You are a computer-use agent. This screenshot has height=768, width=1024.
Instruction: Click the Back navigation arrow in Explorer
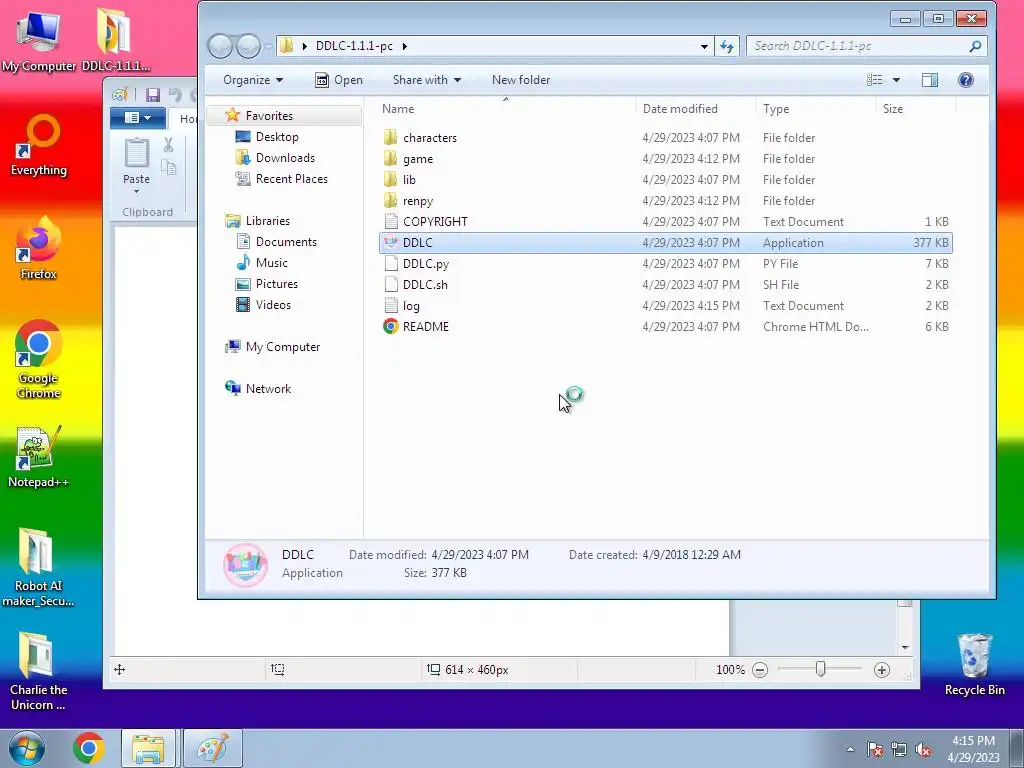(220, 46)
